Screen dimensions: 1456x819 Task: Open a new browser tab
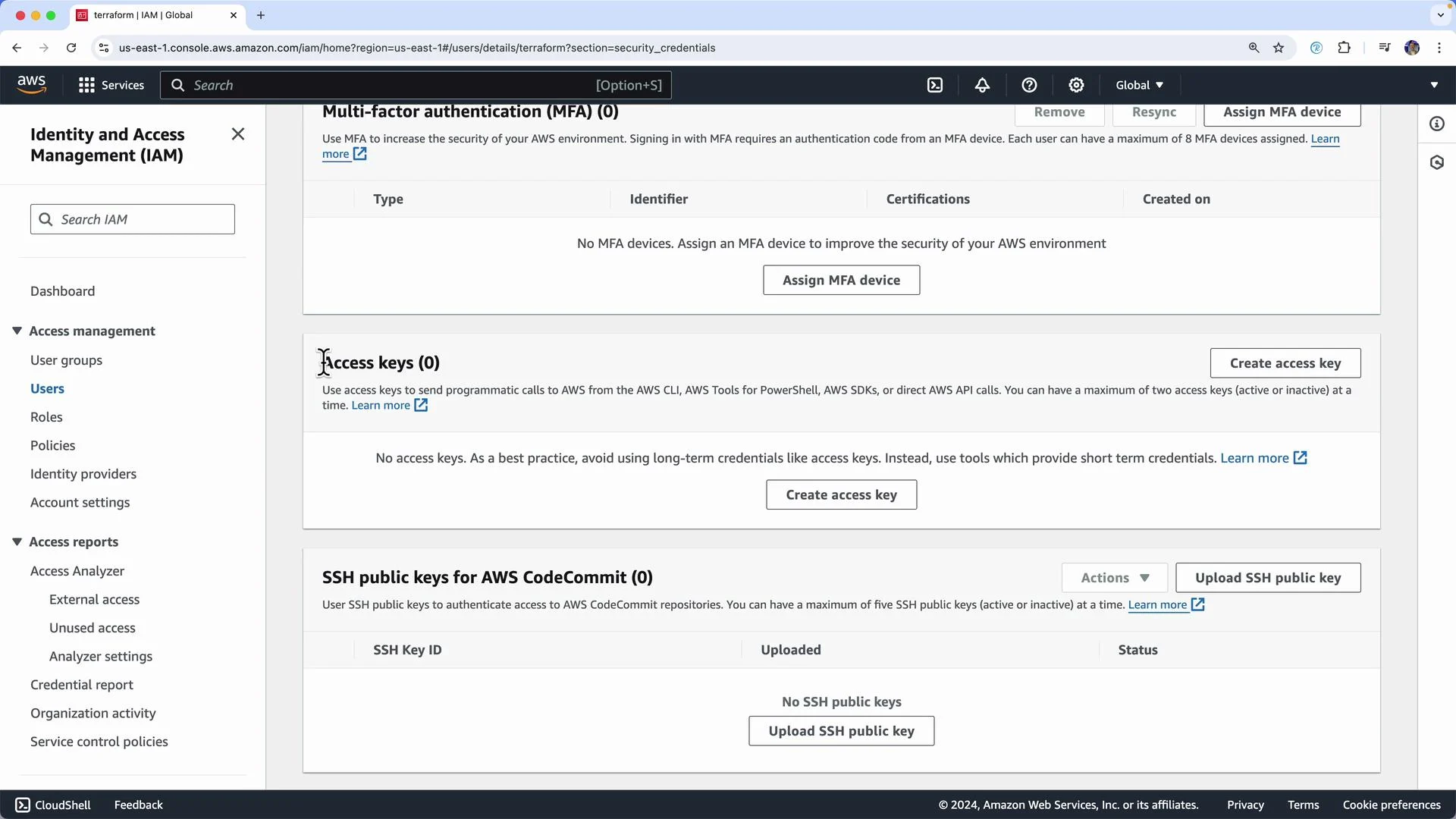click(261, 15)
